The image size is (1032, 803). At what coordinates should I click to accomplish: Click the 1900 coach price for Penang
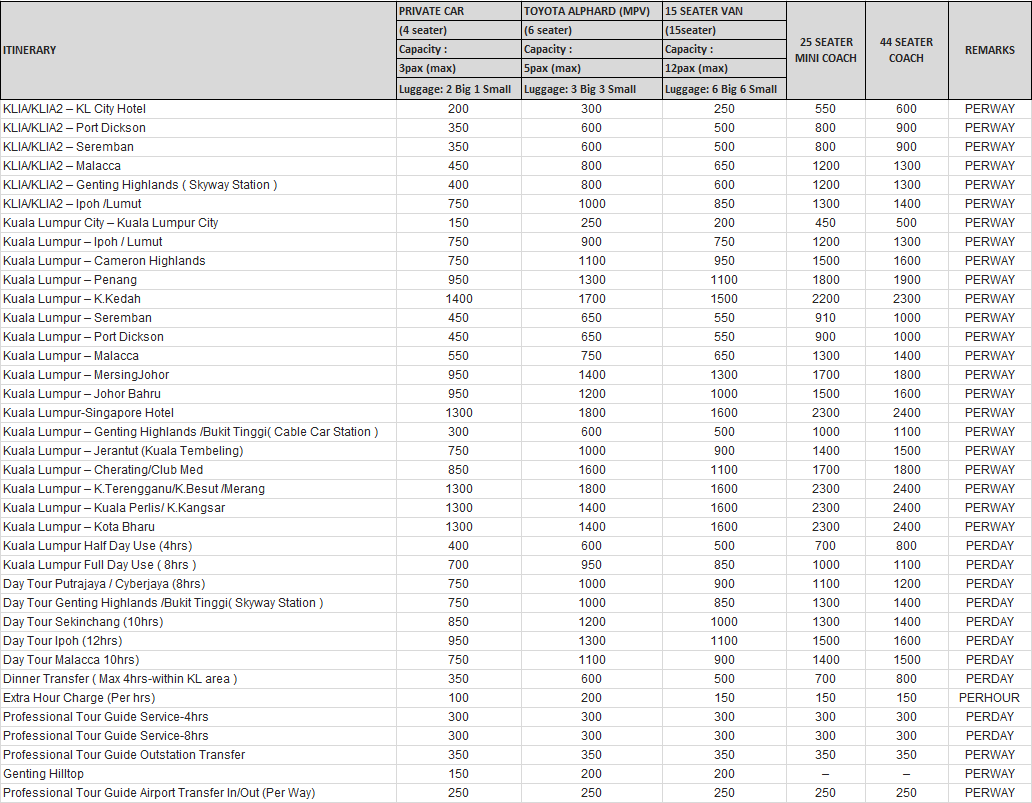coord(906,280)
